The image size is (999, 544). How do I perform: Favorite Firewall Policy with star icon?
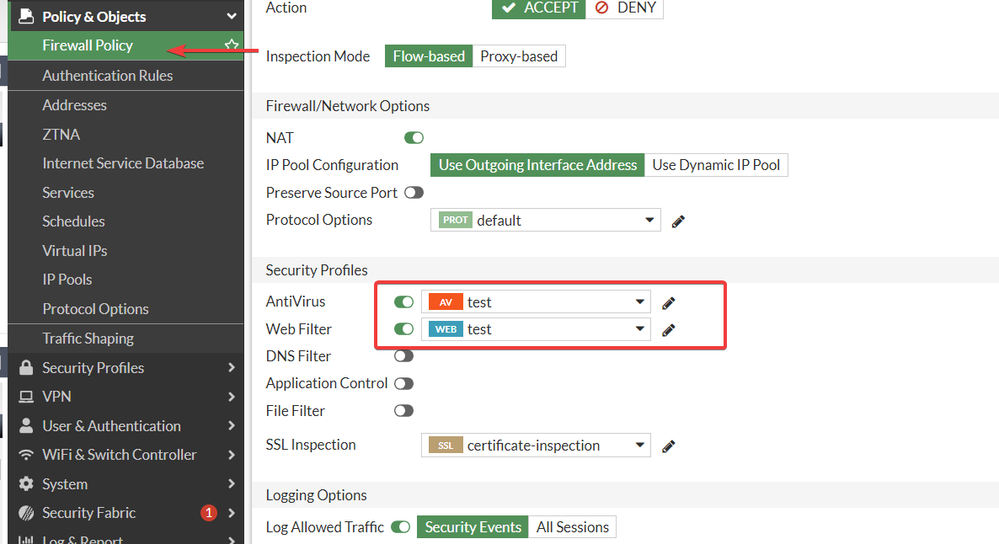(x=232, y=45)
